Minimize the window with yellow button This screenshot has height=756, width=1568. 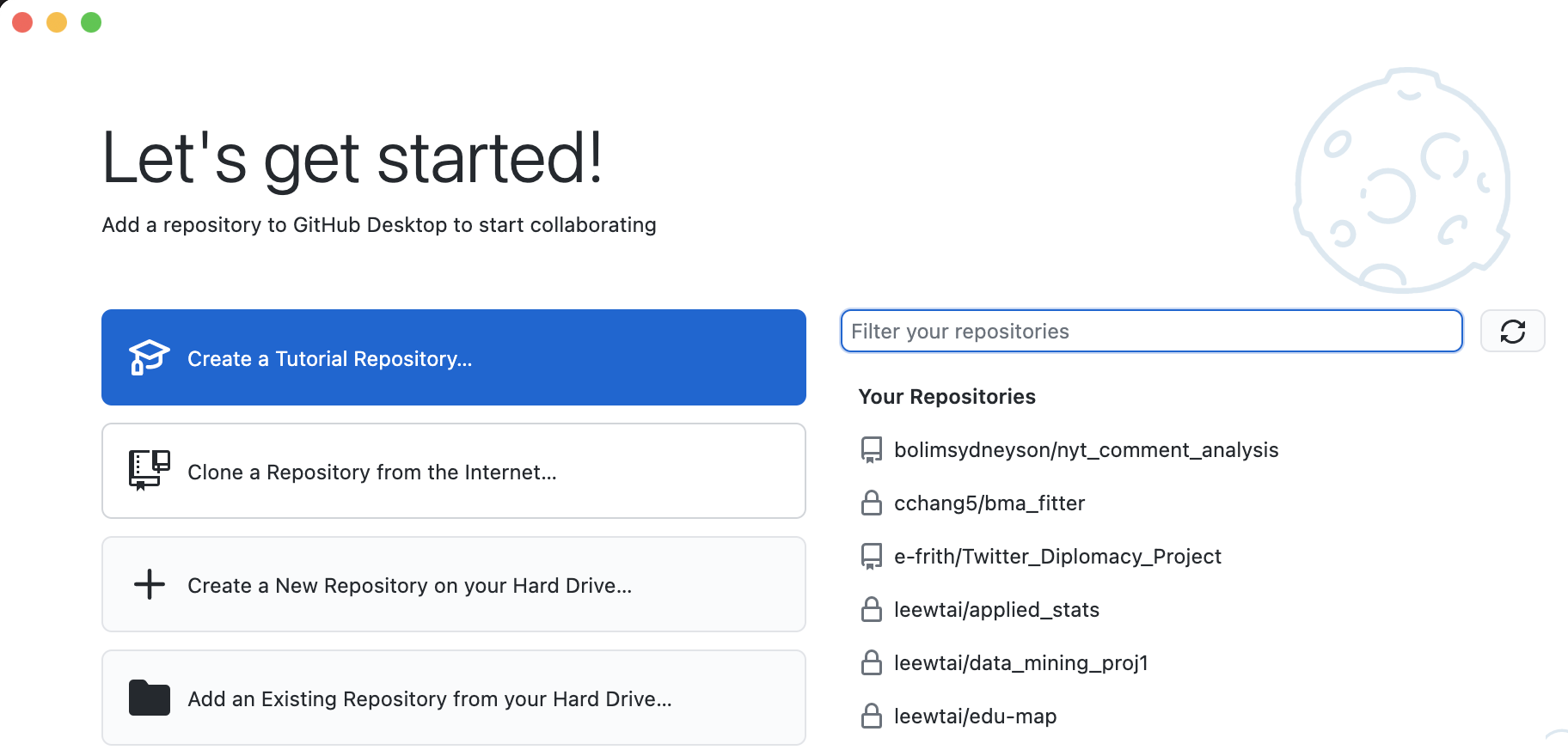click(x=57, y=22)
